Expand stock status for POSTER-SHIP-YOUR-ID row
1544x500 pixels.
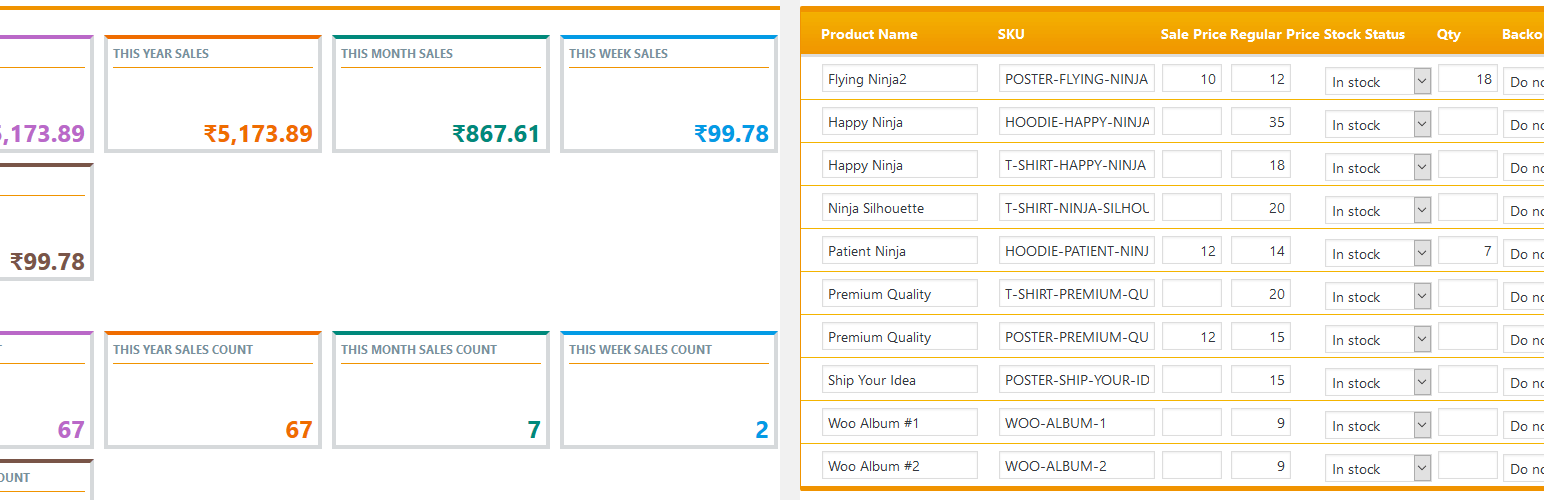coord(1378,382)
